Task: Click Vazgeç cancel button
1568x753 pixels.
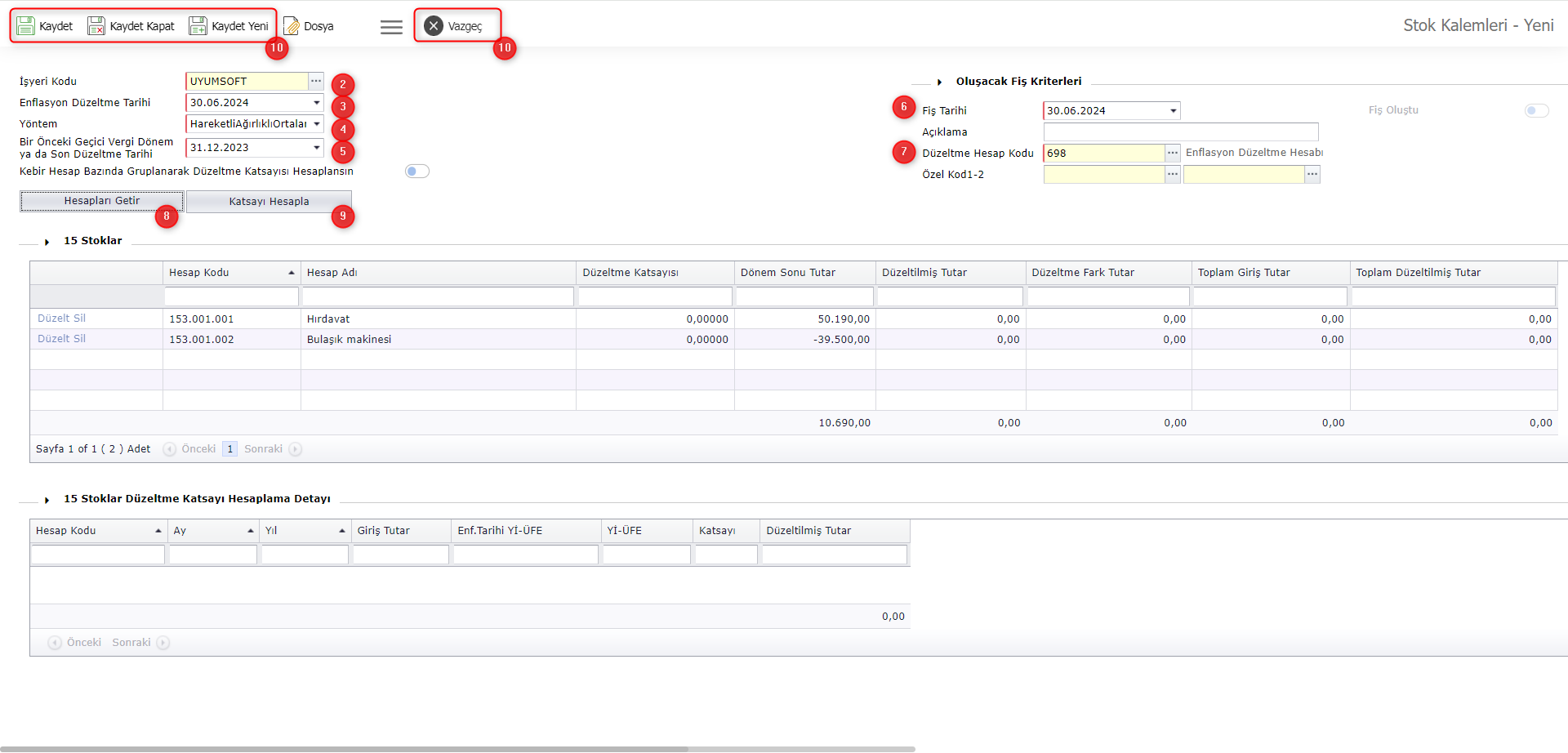Action: (x=454, y=26)
